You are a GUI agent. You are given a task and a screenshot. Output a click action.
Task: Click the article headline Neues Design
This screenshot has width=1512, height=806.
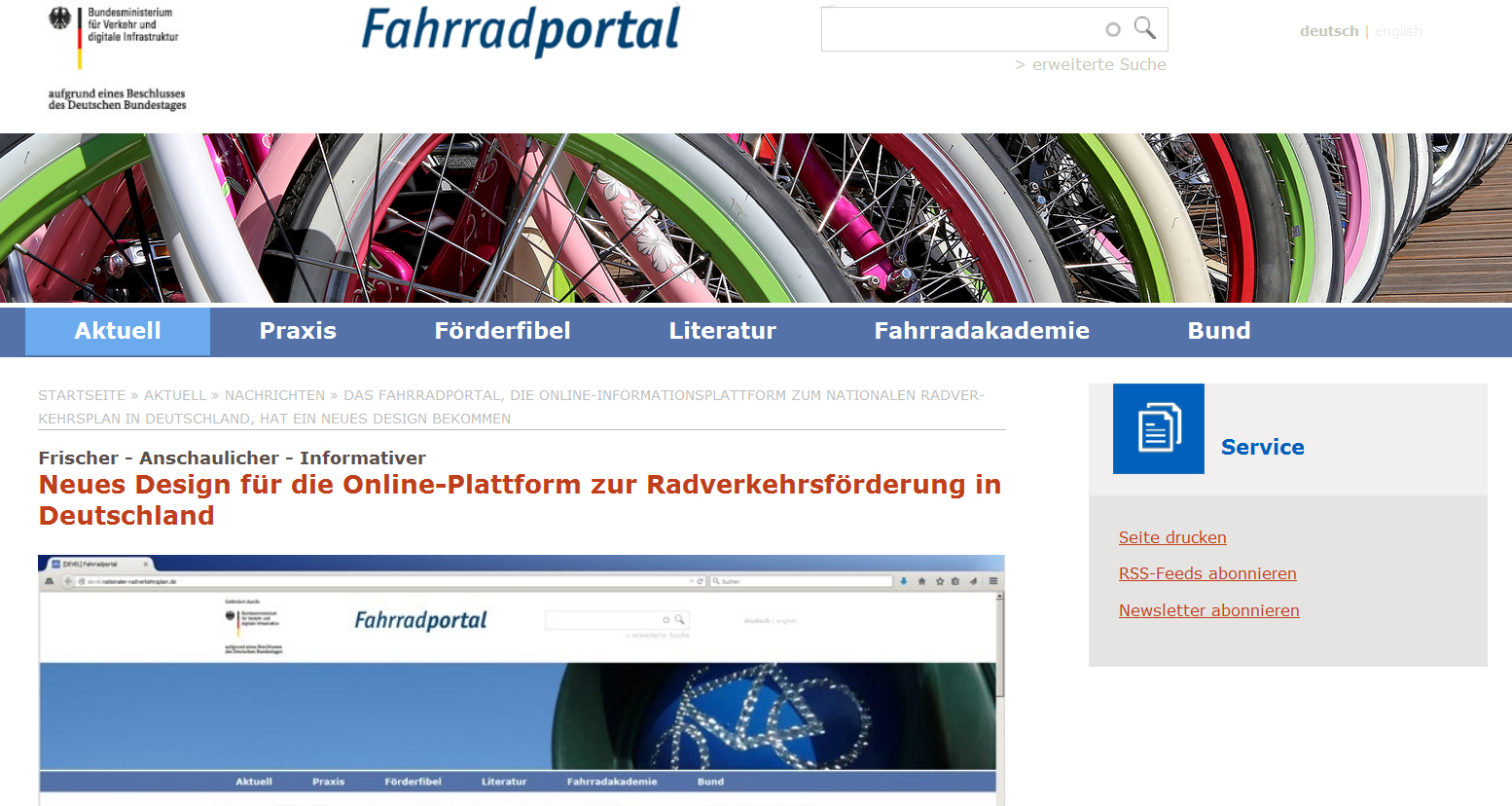point(520,500)
